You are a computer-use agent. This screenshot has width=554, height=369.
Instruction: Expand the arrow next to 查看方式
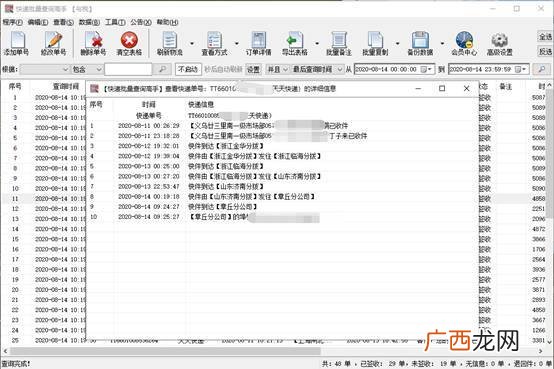pos(237,43)
